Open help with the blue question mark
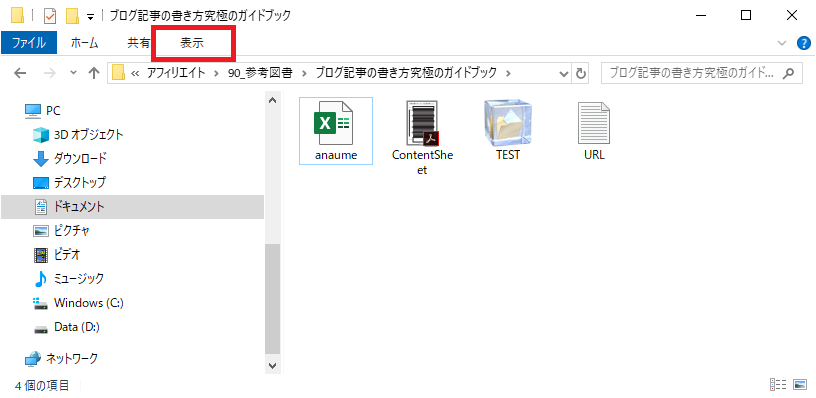Screen dimensions: 816x398 (804, 43)
